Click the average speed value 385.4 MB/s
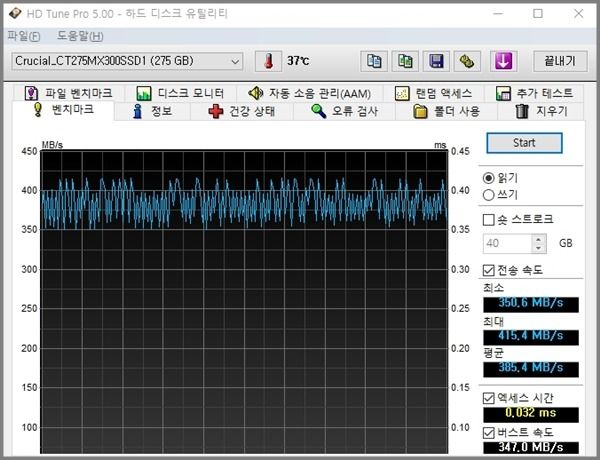600x460 pixels. point(531,368)
